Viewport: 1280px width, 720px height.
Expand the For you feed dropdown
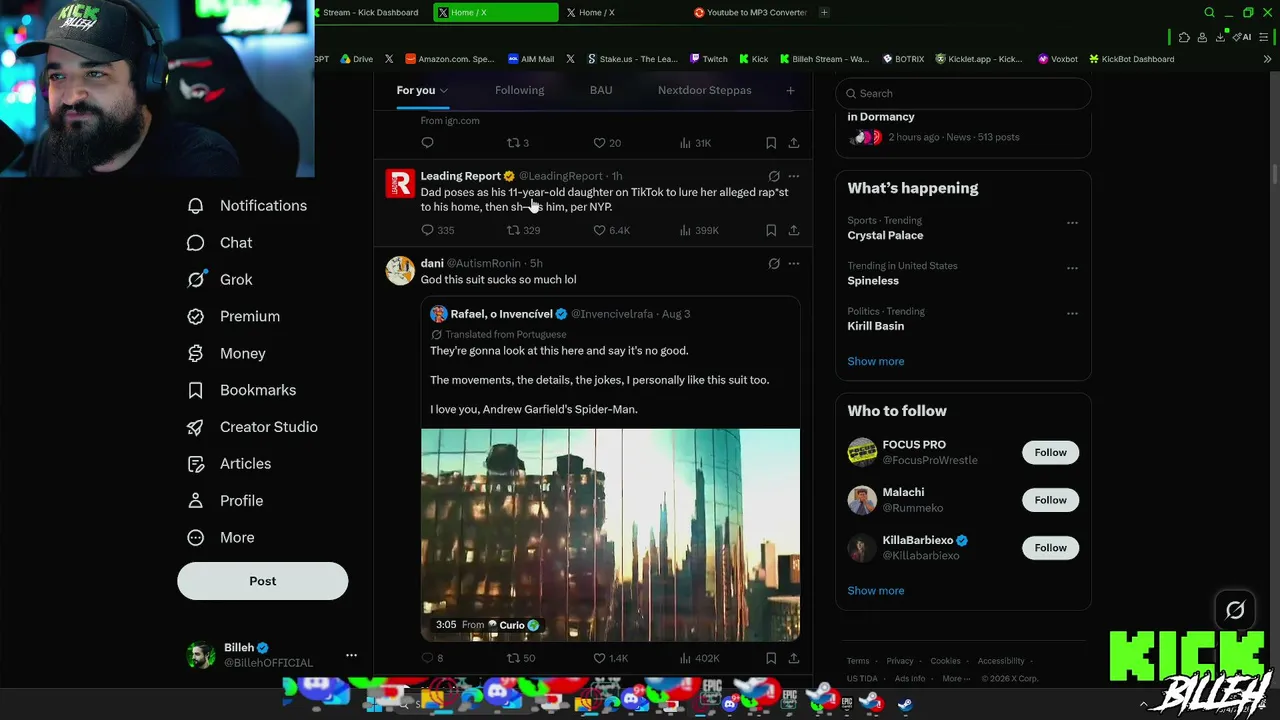pyautogui.click(x=422, y=90)
